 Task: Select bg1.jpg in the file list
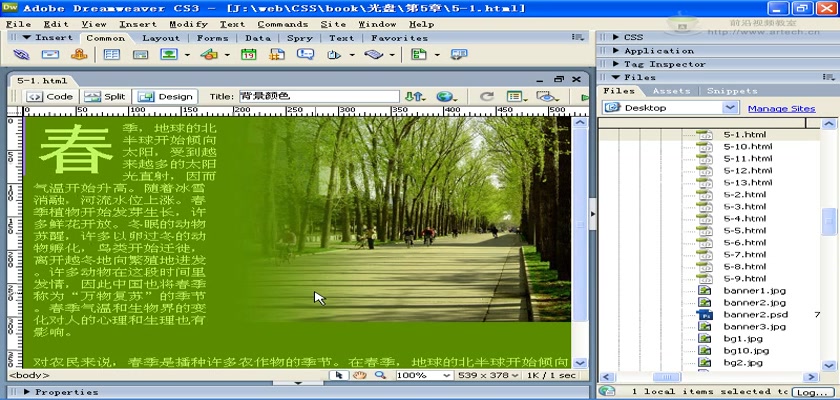(742, 338)
